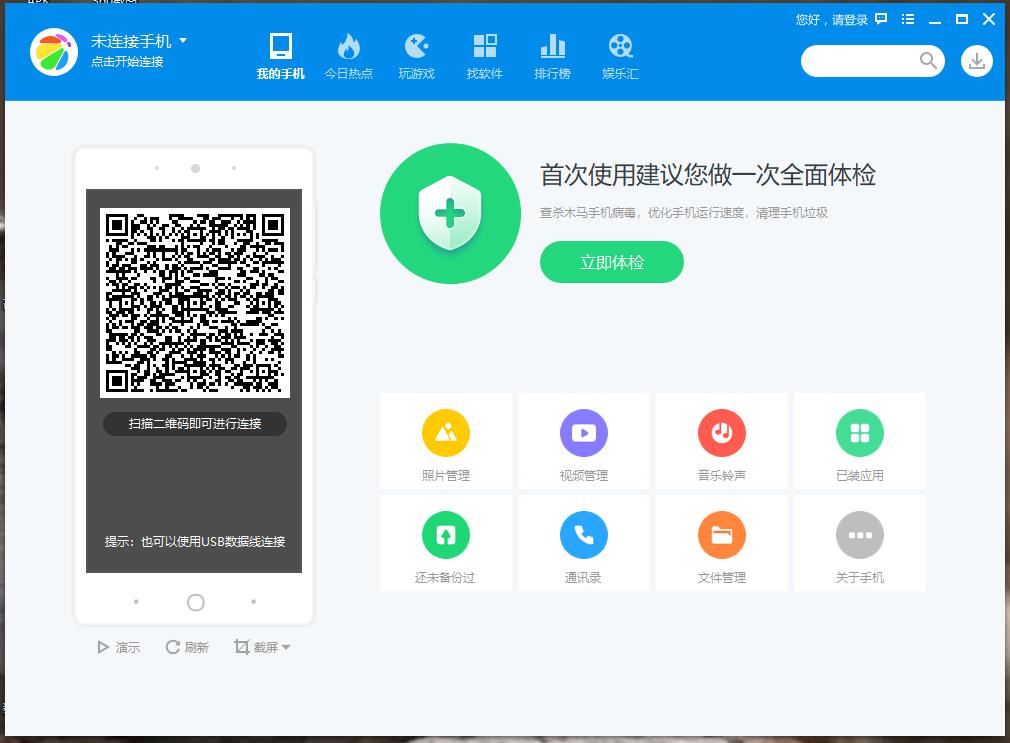This screenshot has height=743, width=1010.
Task: Click 刷新 to refresh the screen
Action: 187,647
